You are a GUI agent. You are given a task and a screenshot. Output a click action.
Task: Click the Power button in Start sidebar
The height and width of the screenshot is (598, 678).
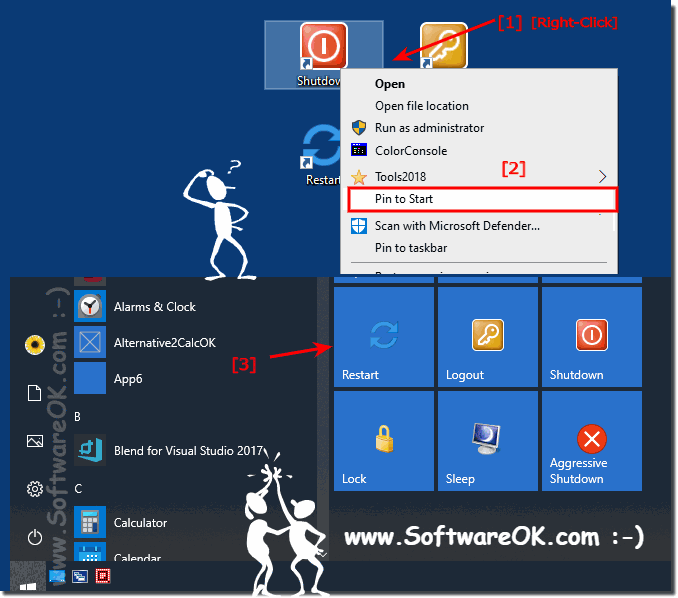(35, 537)
